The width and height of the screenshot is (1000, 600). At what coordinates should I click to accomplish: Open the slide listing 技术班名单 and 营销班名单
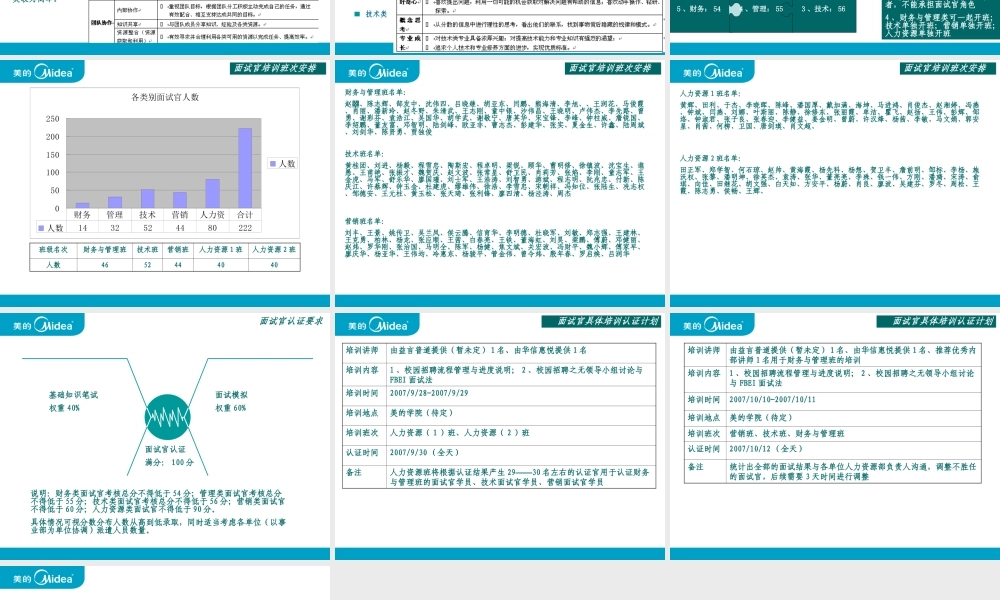(500, 184)
